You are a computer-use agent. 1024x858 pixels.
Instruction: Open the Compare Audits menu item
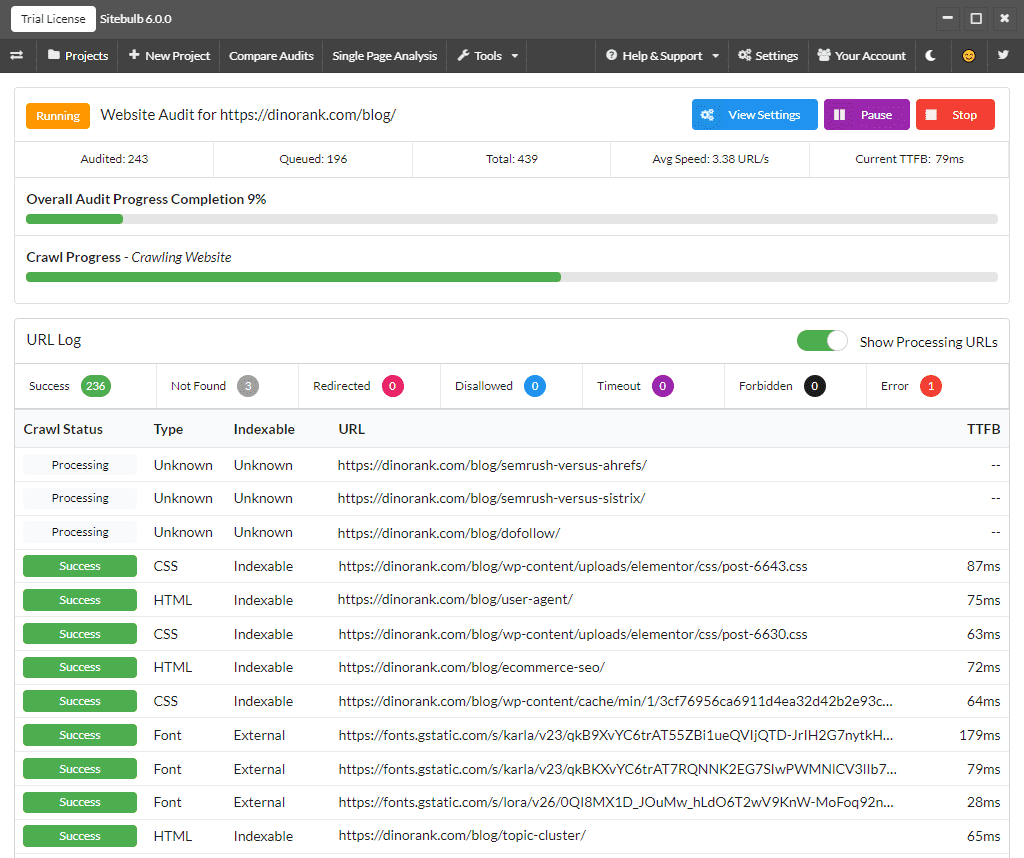(271, 56)
